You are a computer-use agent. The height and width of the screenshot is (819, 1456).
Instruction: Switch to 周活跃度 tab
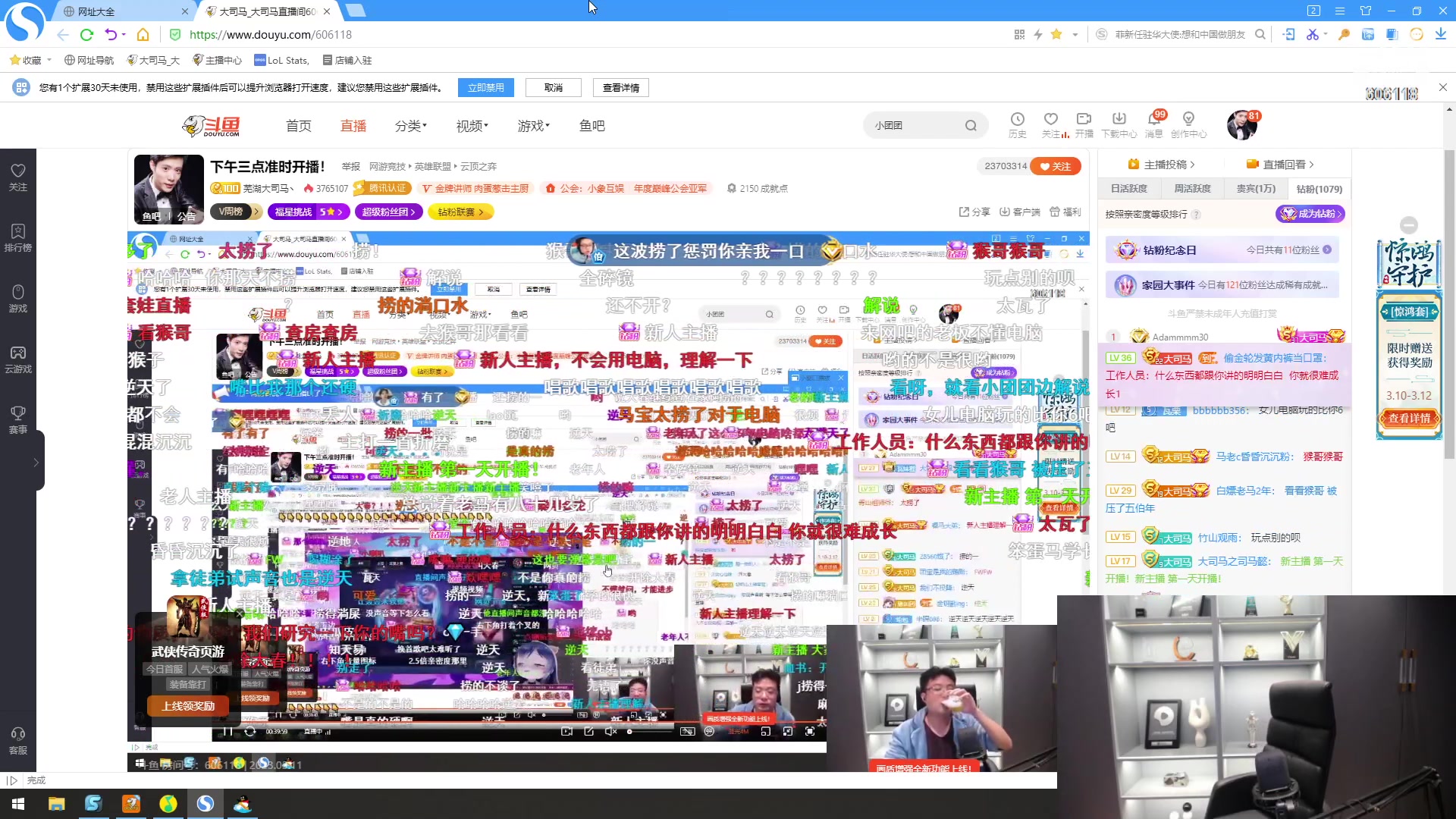[x=1192, y=189]
